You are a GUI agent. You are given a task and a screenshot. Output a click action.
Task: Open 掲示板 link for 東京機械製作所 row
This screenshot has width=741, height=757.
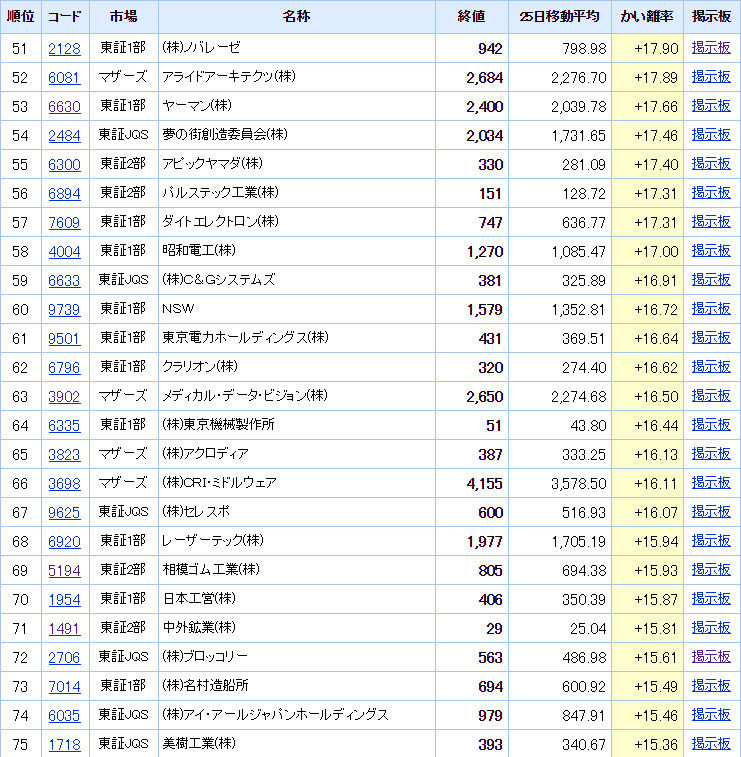[x=711, y=424]
